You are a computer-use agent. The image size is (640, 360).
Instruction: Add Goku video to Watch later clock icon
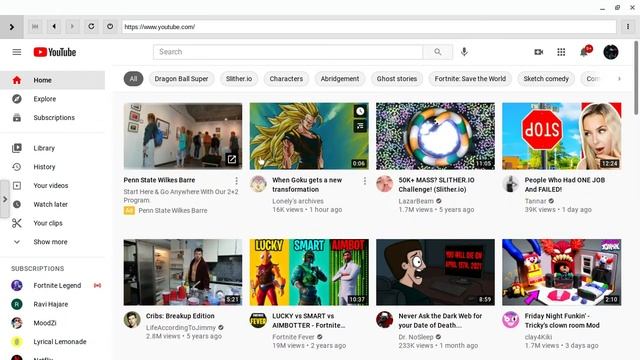click(360, 111)
